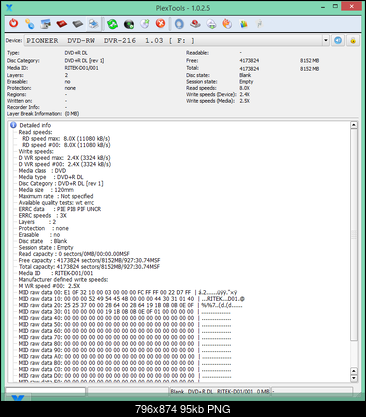Click the empty status bar field at bottom-left
The image size is (366, 417).
[x=46, y=391]
